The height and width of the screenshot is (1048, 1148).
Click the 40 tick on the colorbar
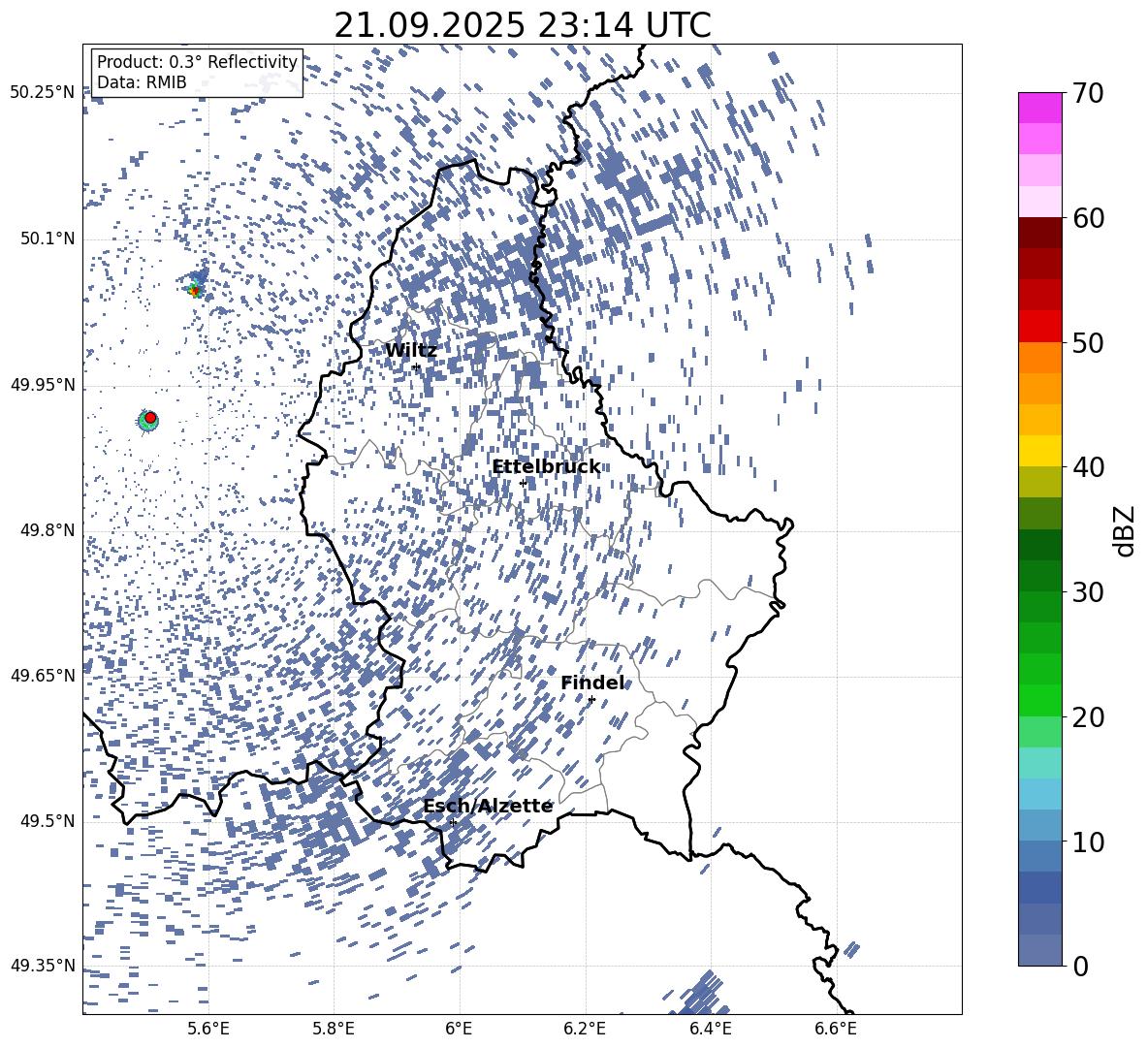click(1088, 467)
